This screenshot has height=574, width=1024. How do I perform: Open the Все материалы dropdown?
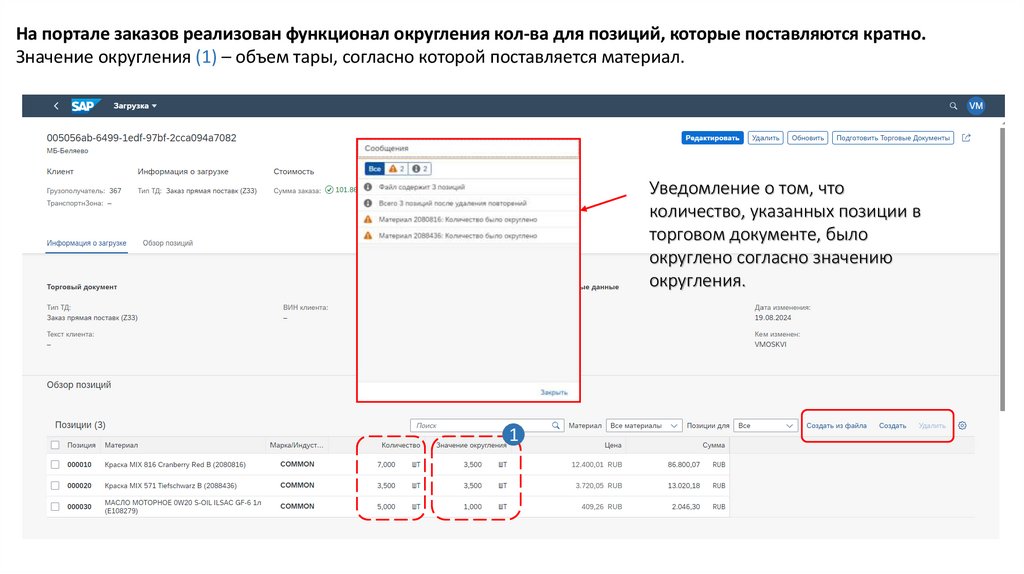click(644, 425)
